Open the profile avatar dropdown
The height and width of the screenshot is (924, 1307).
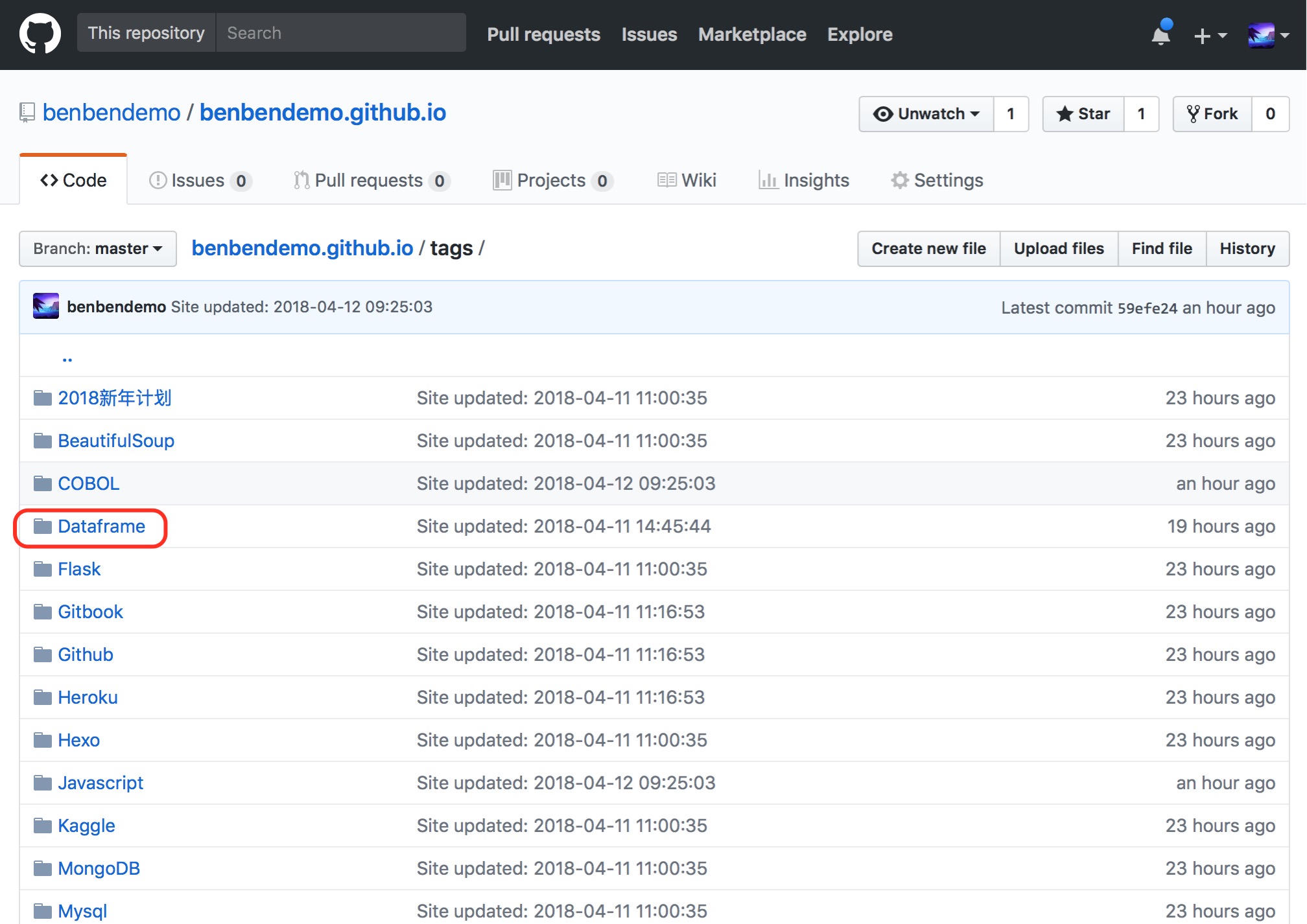pyautogui.click(x=1269, y=34)
